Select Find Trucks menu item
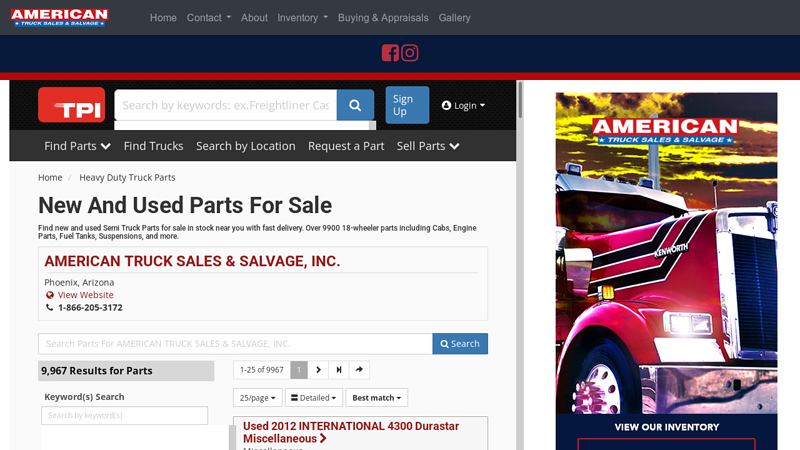 point(154,146)
